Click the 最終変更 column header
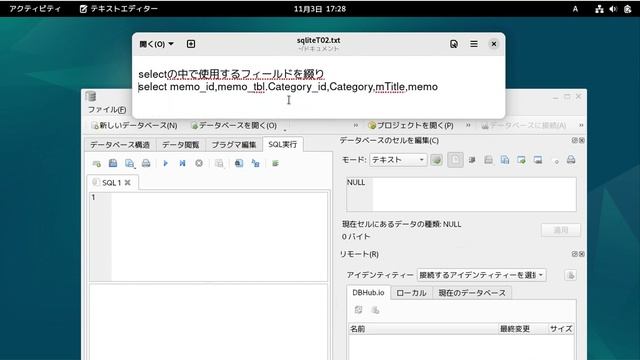640x360 pixels. click(523, 329)
